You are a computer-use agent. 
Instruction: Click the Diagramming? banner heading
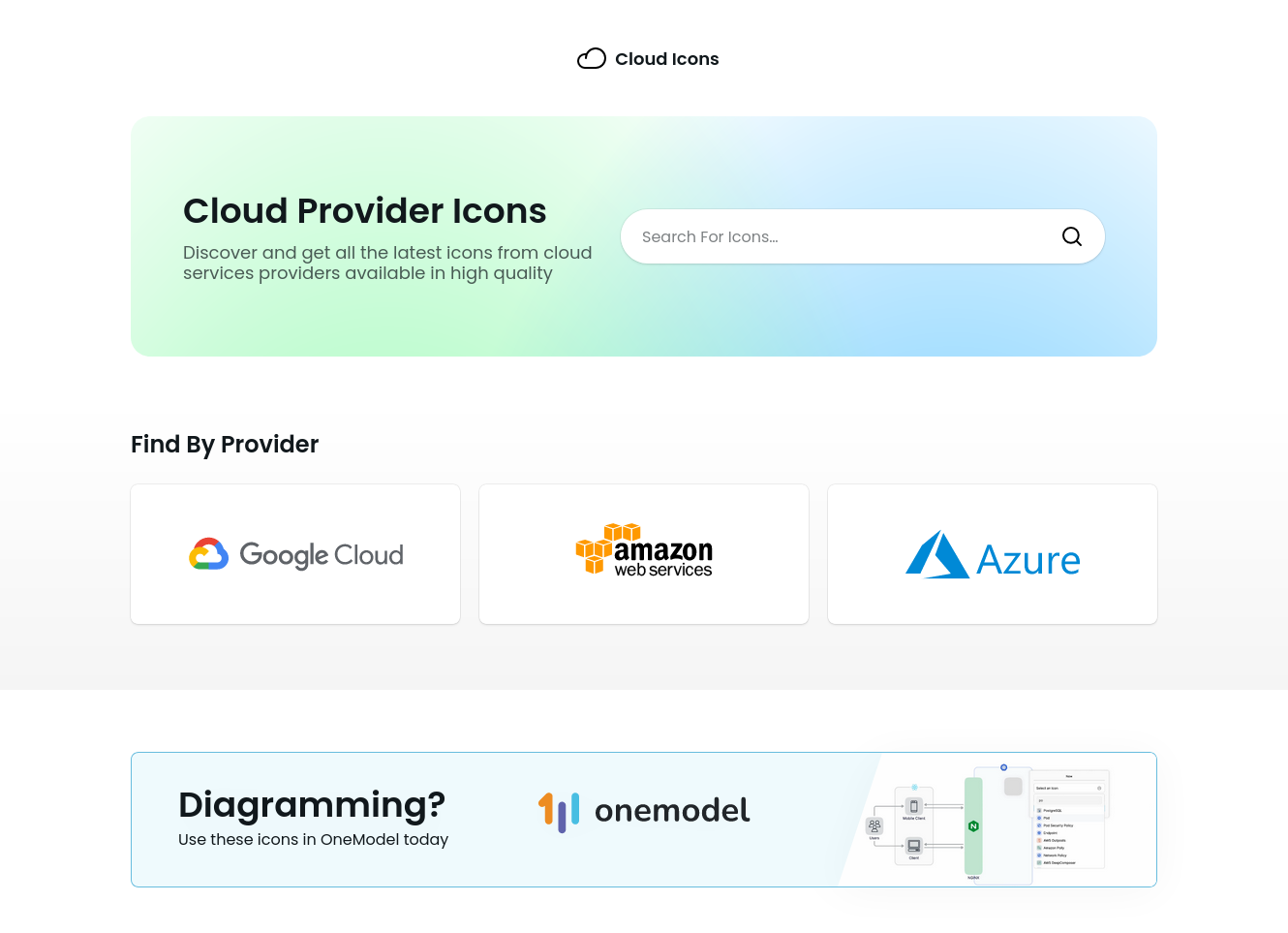click(x=312, y=805)
